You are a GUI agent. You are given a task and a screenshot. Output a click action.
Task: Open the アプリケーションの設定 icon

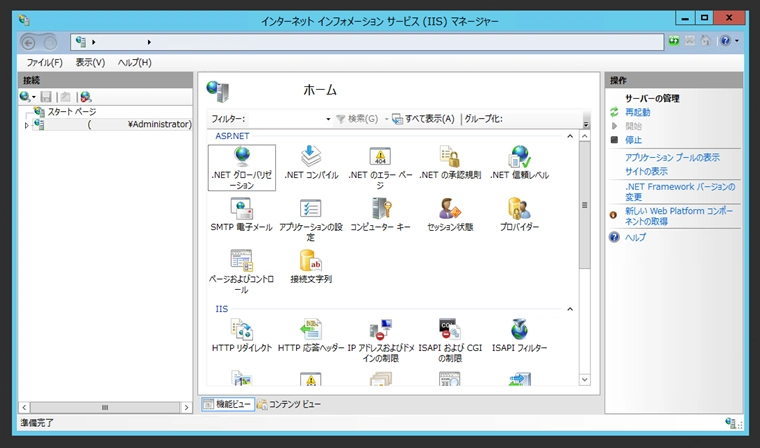click(311, 219)
